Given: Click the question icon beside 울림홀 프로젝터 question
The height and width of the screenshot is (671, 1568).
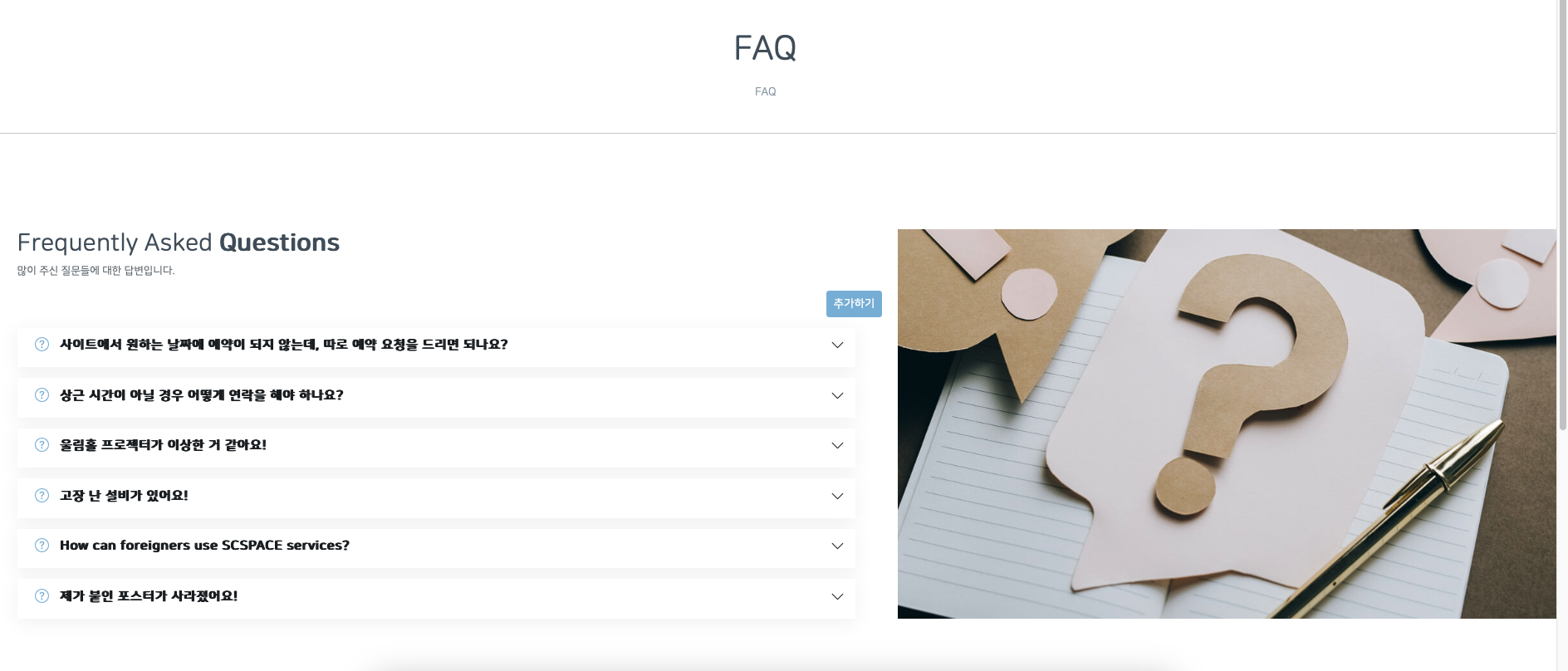Looking at the screenshot, I should pyautogui.click(x=42, y=445).
